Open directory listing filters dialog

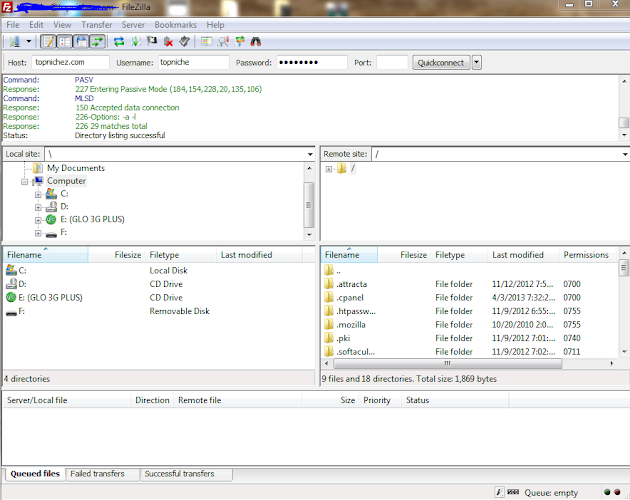coord(207,41)
